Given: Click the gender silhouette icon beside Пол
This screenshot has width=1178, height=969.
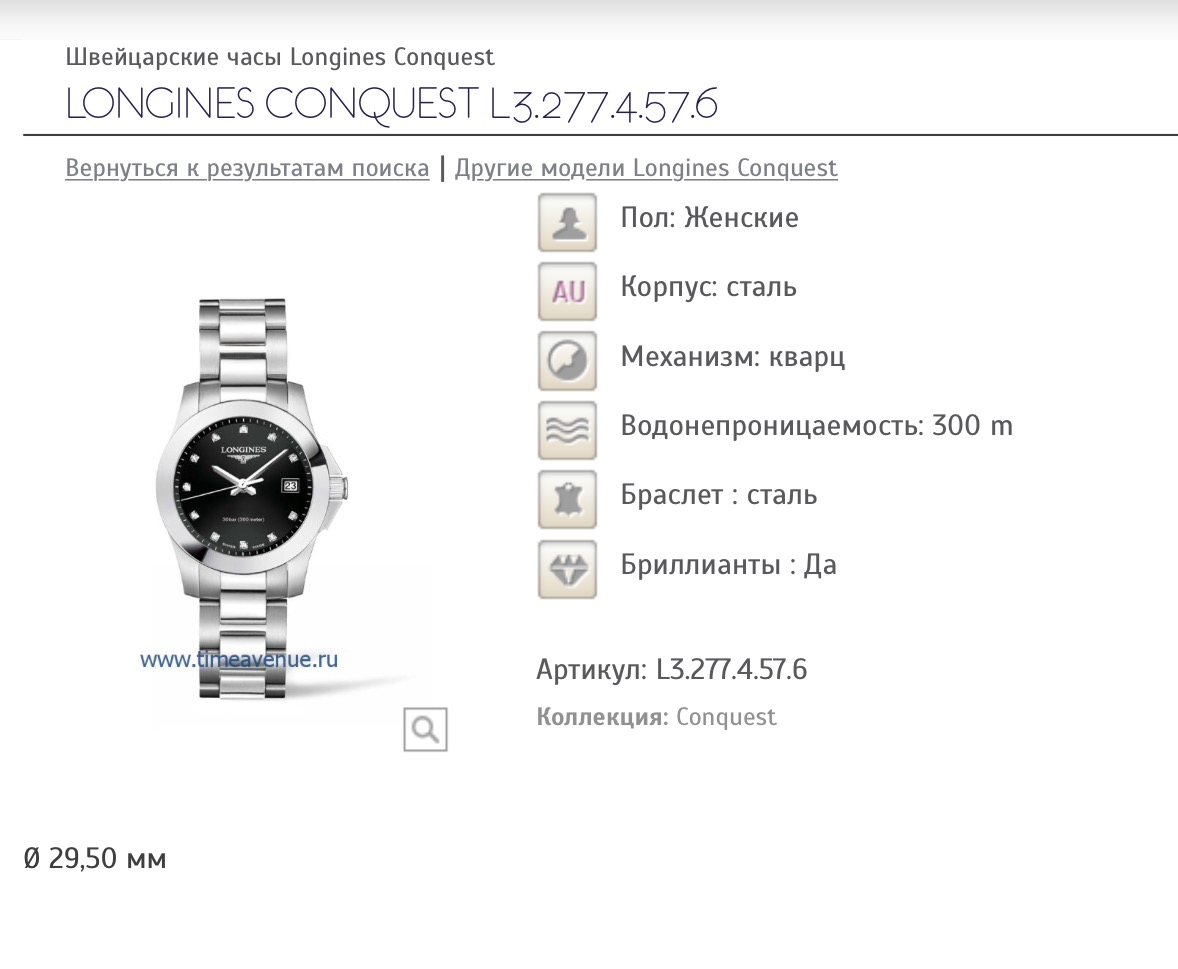Looking at the screenshot, I should (x=567, y=222).
